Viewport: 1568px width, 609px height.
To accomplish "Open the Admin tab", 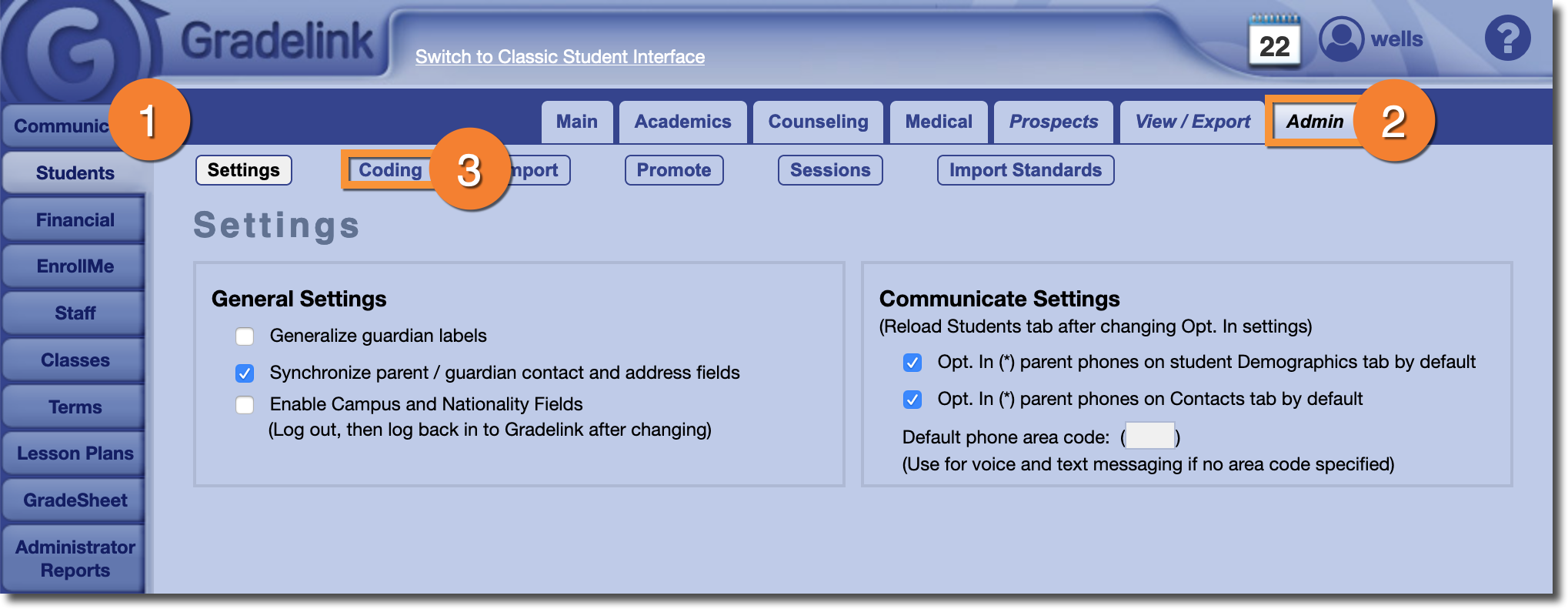I will pos(1314,122).
